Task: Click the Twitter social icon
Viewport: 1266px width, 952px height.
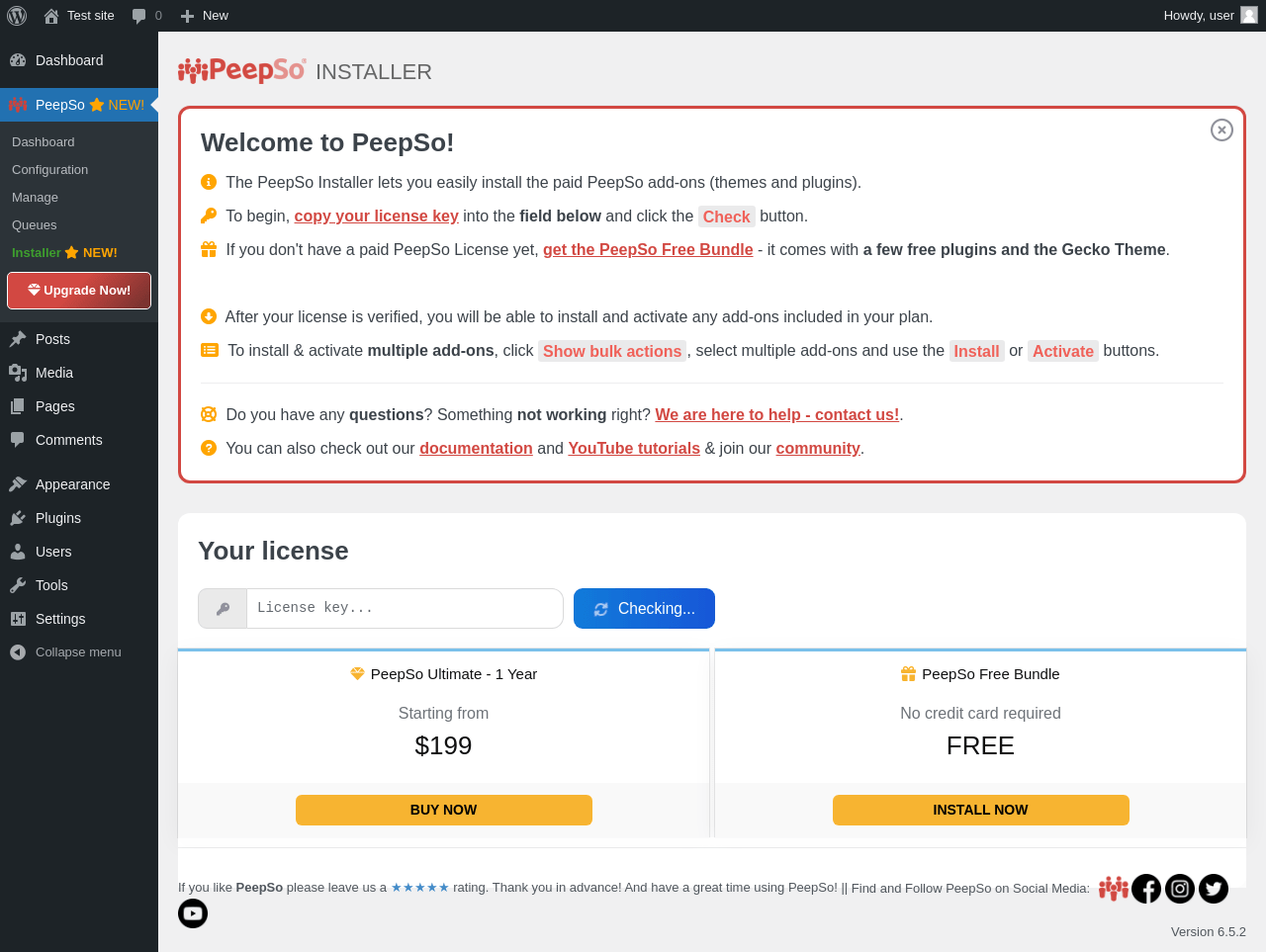Action: [x=1214, y=889]
